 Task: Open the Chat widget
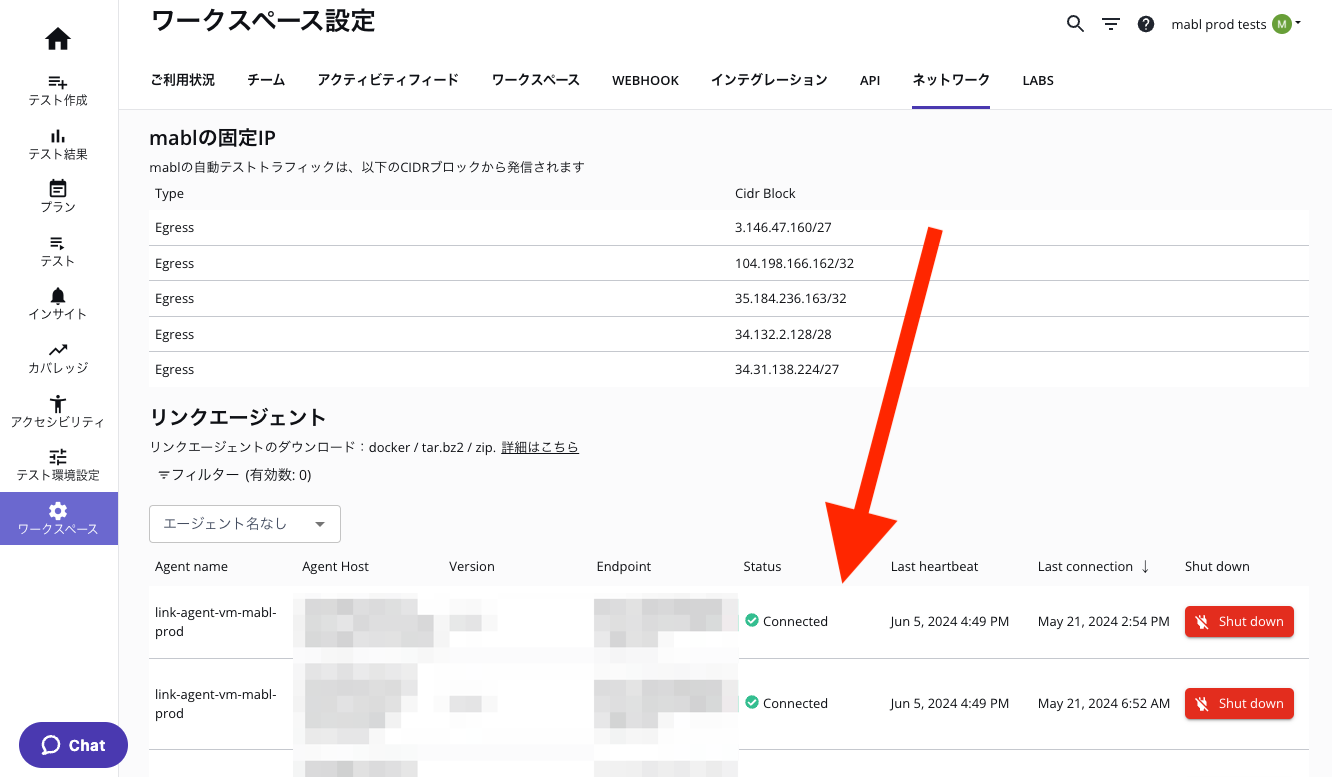73,745
